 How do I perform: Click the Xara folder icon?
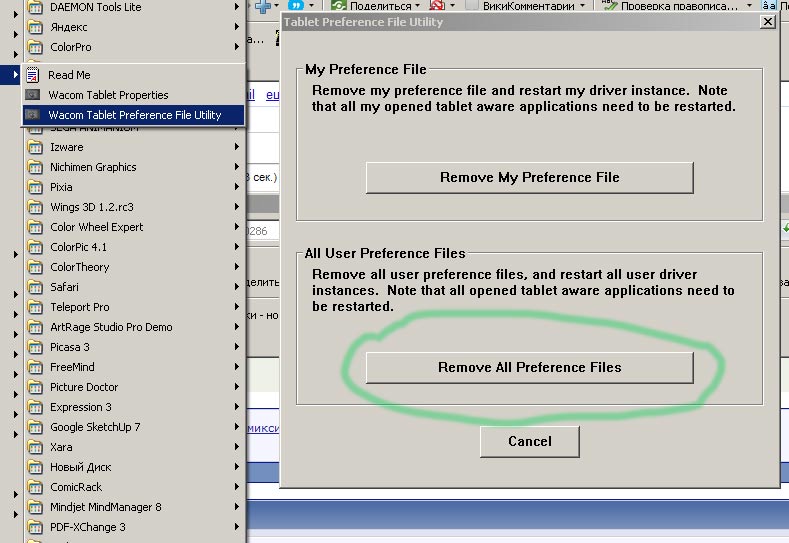point(35,447)
